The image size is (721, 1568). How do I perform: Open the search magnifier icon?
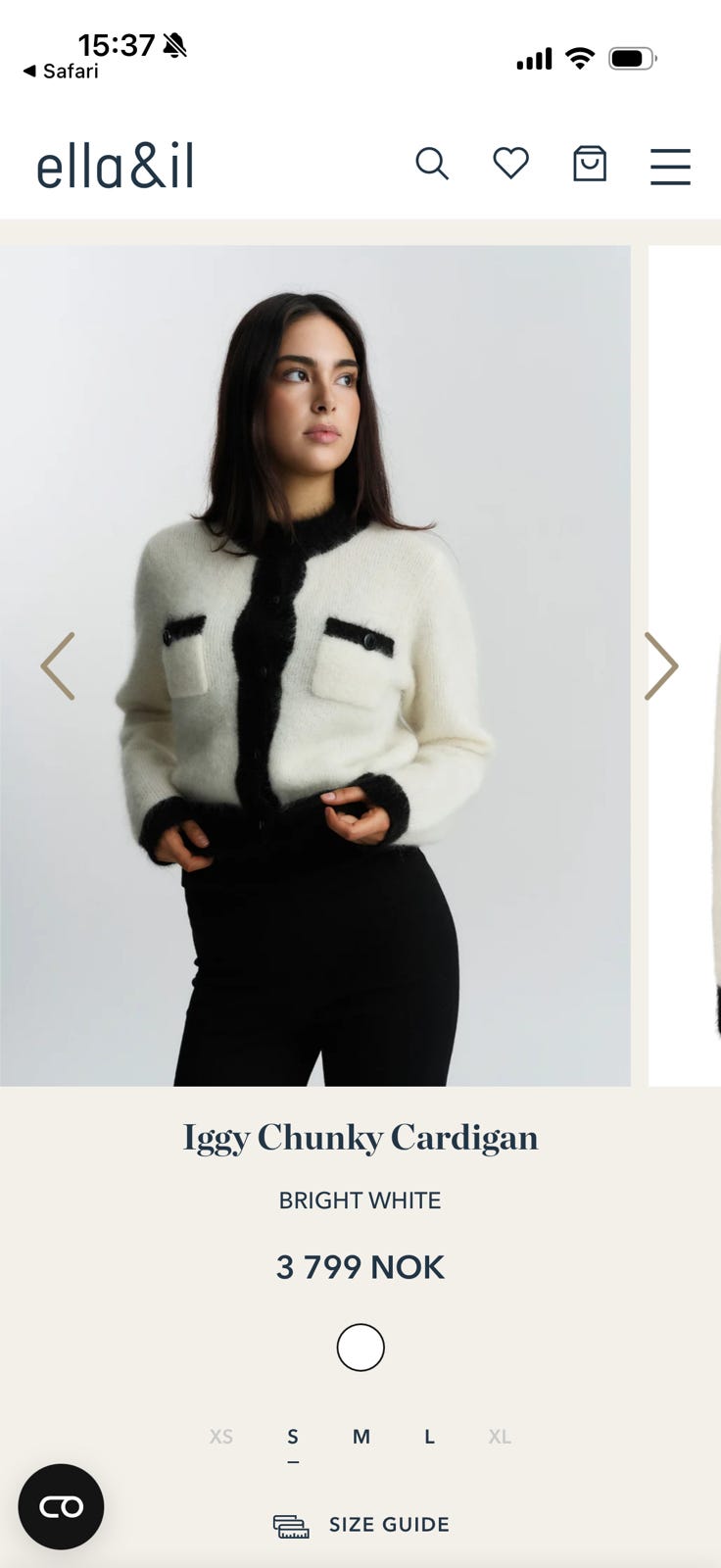432,164
